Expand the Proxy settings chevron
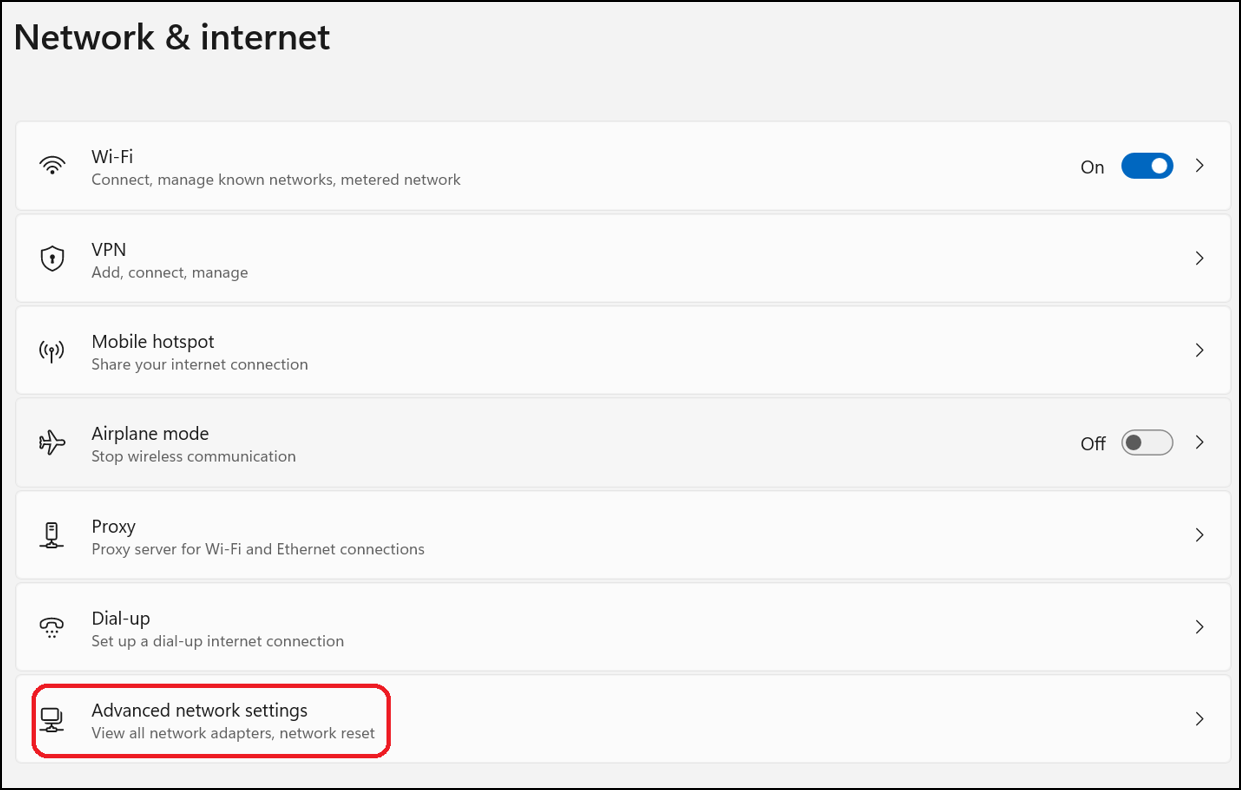Screen dimensions: 1241x790 tap(1199, 535)
